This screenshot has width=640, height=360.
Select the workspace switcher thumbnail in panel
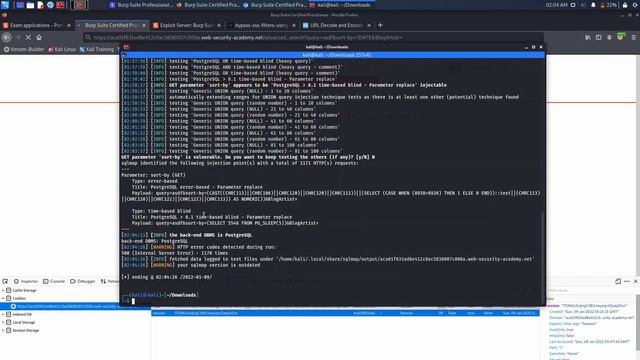click(80, 5)
